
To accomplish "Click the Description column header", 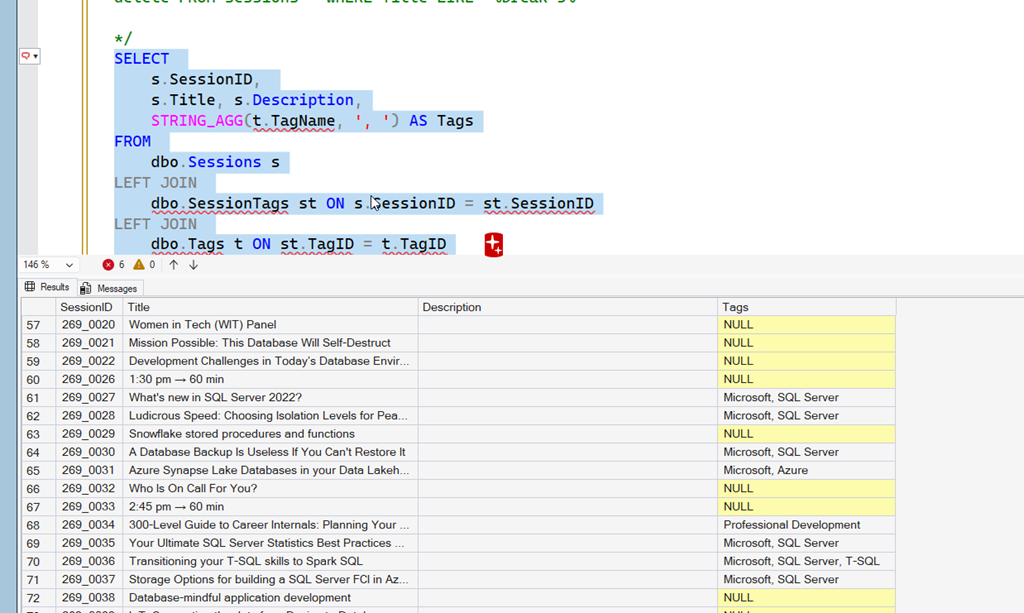I will pos(567,307).
